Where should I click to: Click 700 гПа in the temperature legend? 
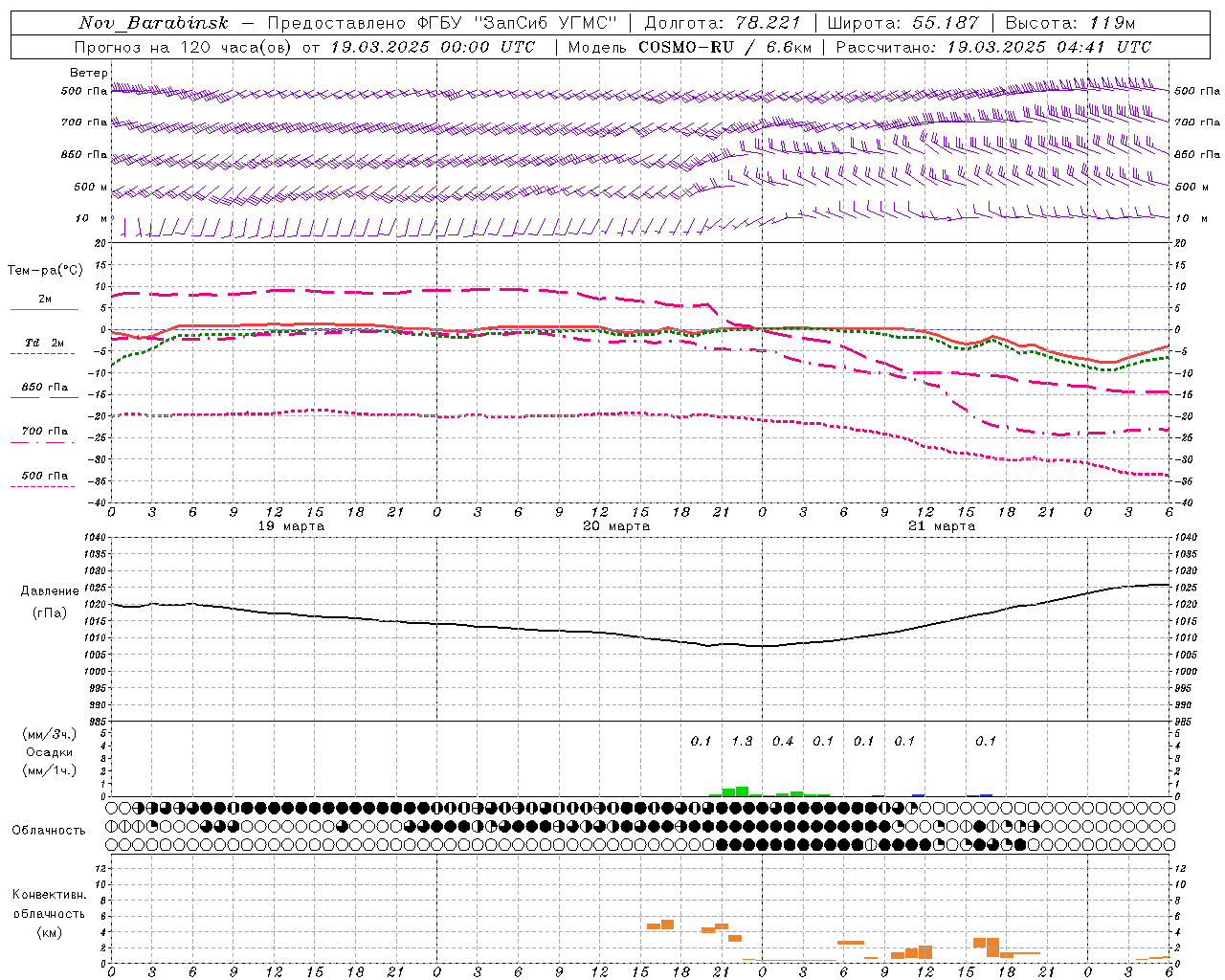click(x=45, y=432)
